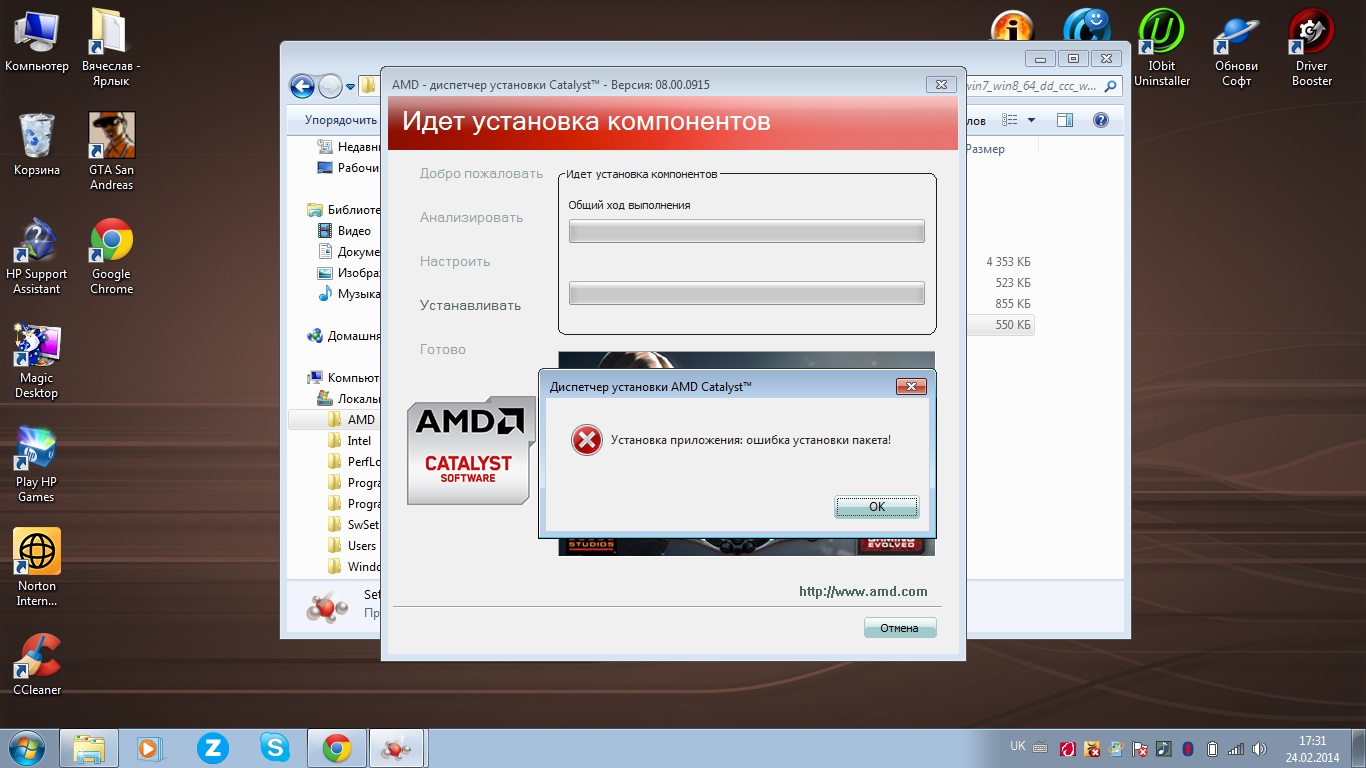1366x768 pixels.
Task: Click the red error icon in the dialog
Action: (x=587, y=440)
